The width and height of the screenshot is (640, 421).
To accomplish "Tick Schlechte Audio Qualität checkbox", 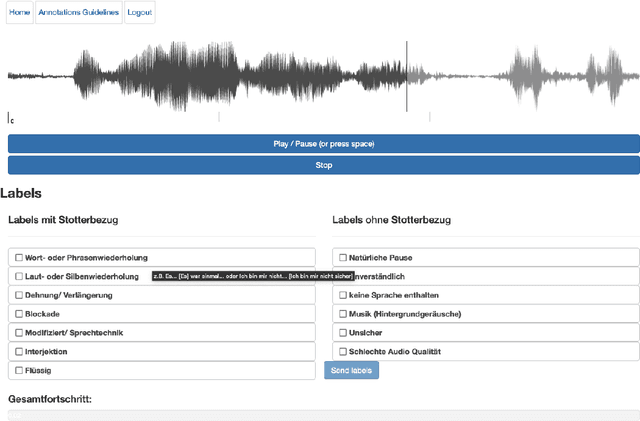I will pyautogui.click(x=343, y=352).
